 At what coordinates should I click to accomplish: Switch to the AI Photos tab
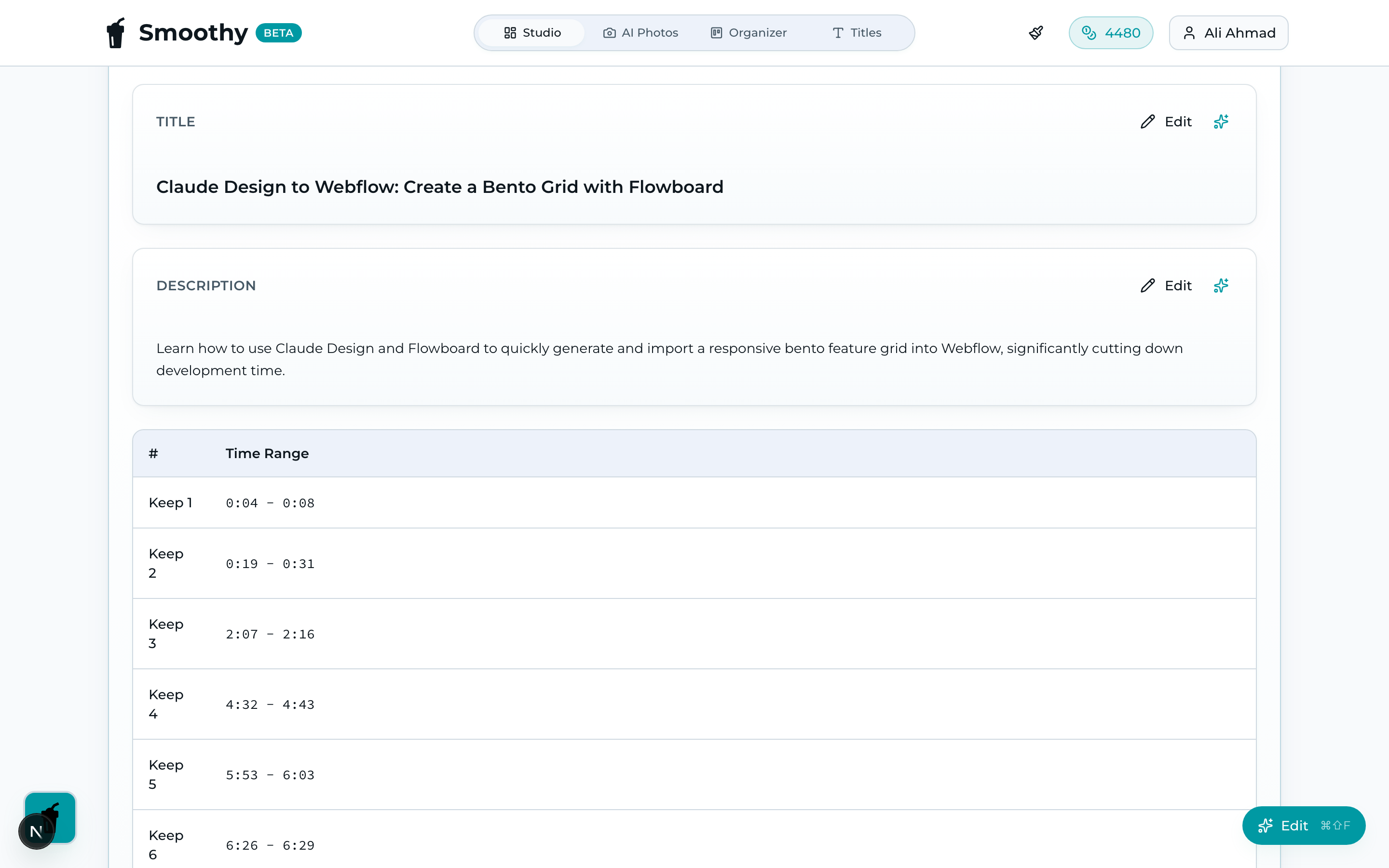click(x=640, y=33)
